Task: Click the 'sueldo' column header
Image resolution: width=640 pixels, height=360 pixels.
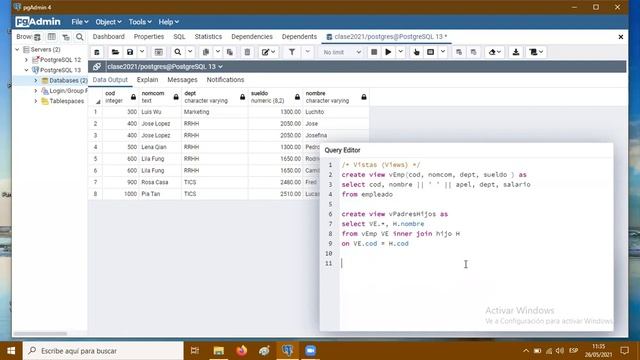Action: pos(276,97)
